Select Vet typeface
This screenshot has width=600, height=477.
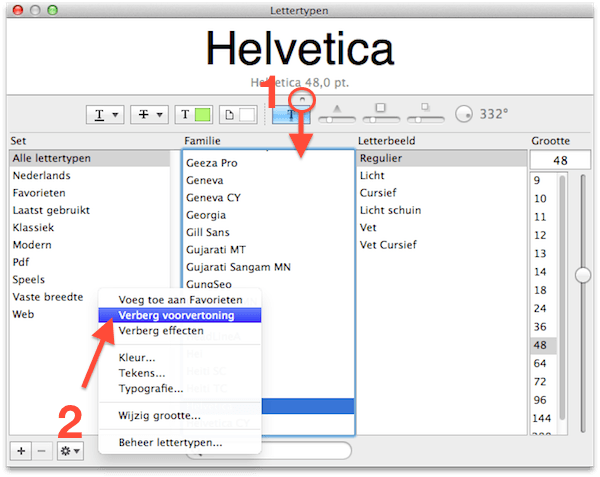click(x=442, y=228)
